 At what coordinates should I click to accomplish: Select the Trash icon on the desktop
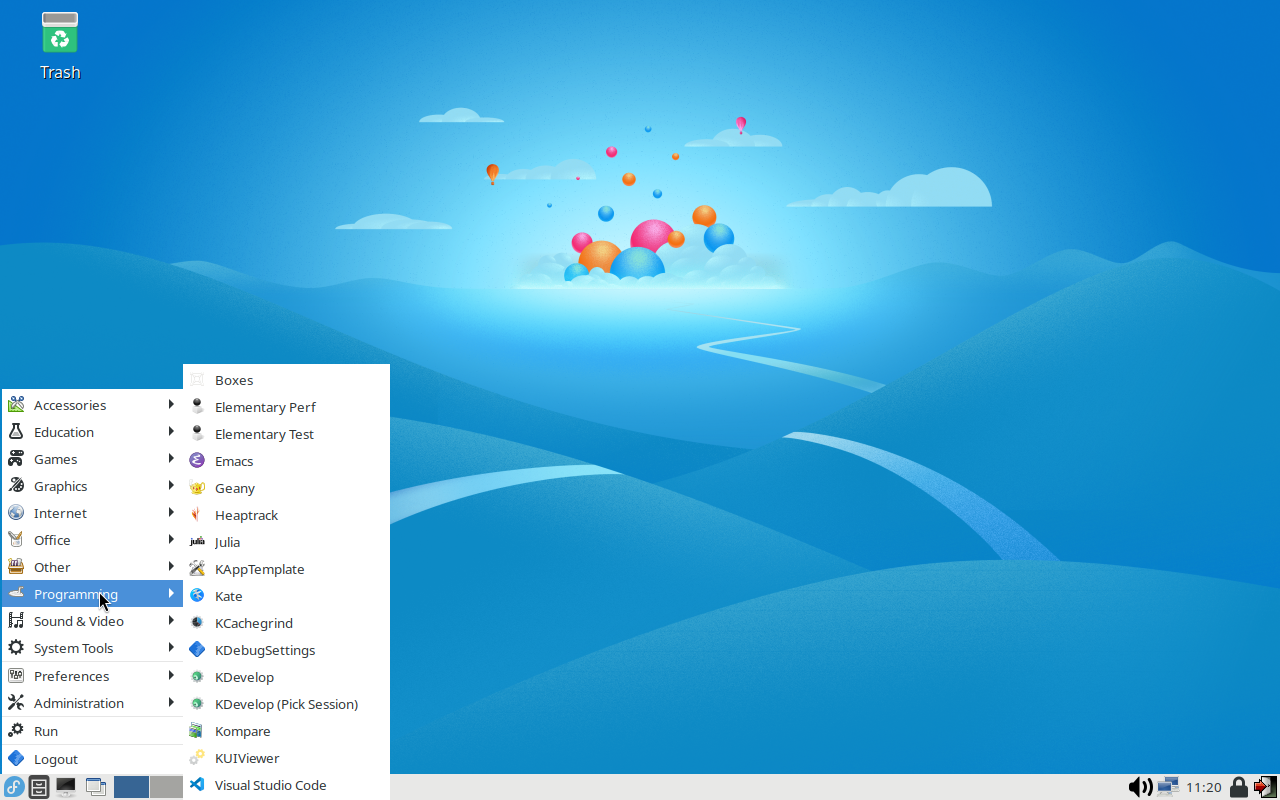point(60,46)
